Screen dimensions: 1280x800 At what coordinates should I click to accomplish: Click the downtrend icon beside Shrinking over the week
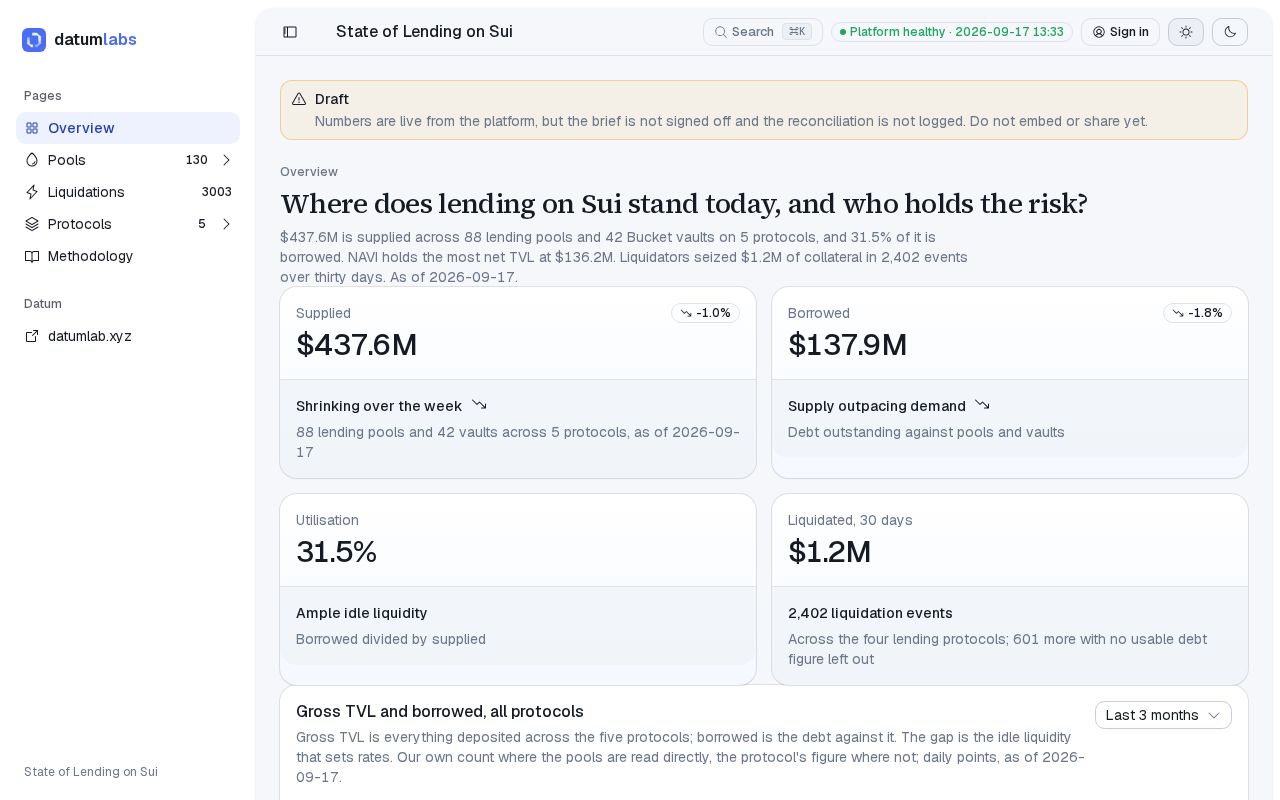tap(479, 405)
